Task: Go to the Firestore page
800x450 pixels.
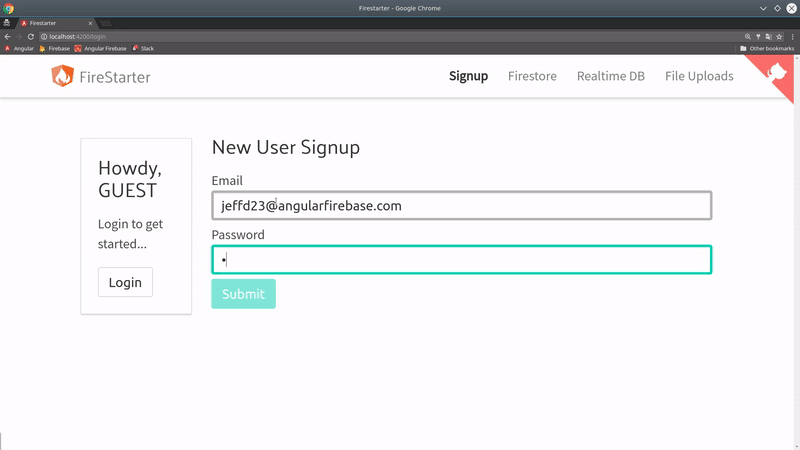Action: click(532, 76)
